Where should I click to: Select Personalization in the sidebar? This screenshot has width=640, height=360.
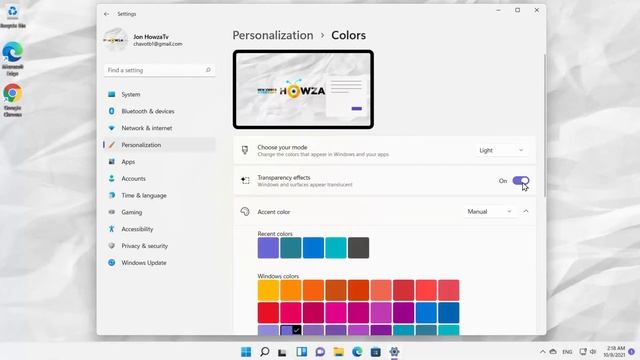[160, 145]
